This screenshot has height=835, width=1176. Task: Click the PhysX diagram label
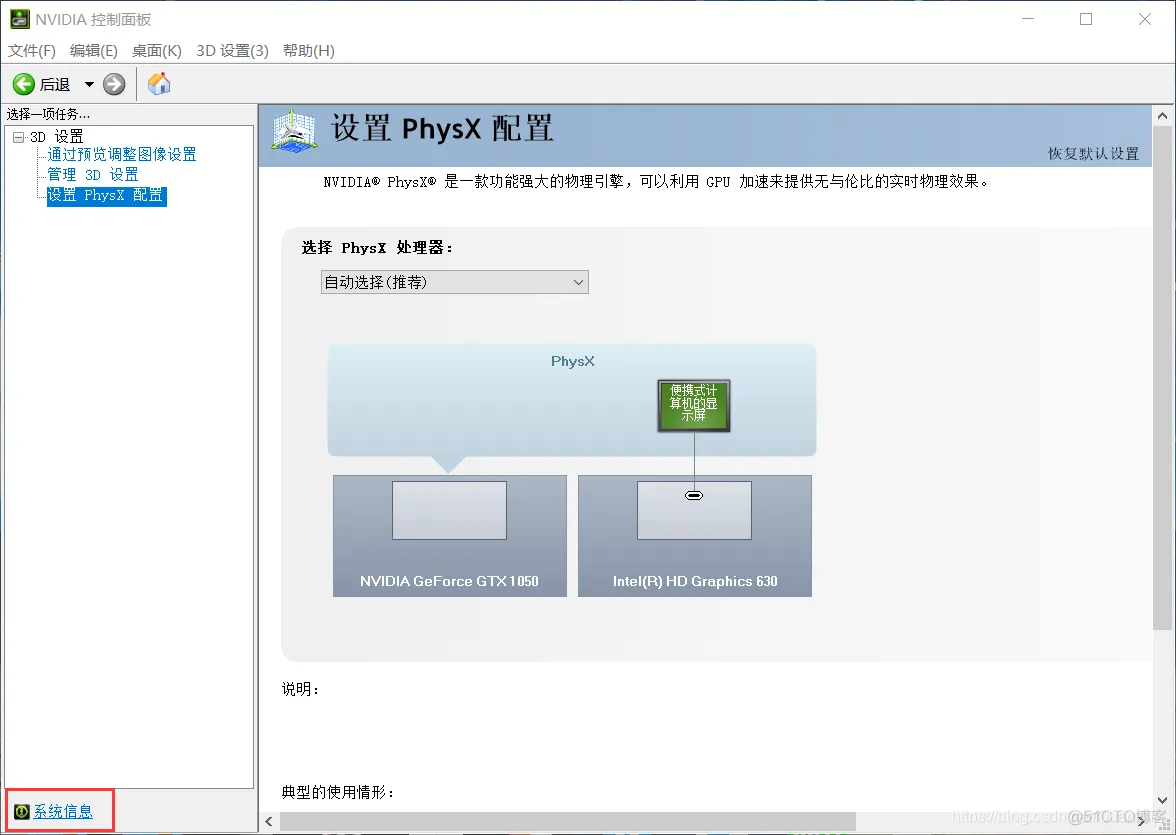click(x=572, y=361)
